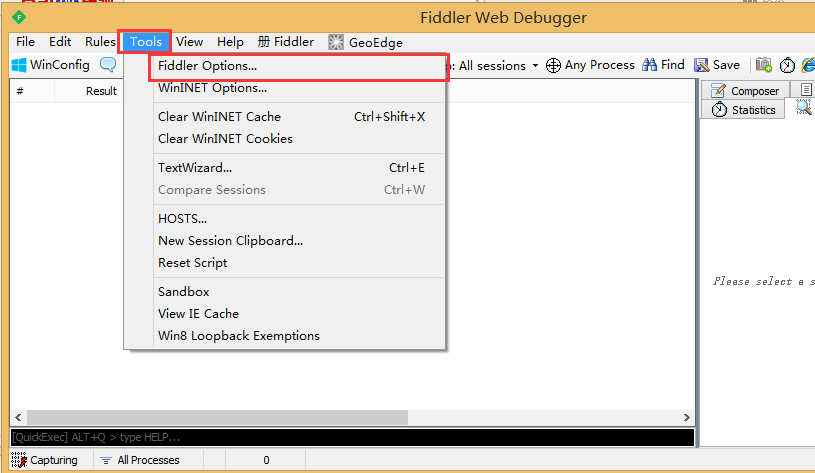Choose Clear WinINET Cookies
The width and height of the screenshot is (815, 473).
[299, 139]
